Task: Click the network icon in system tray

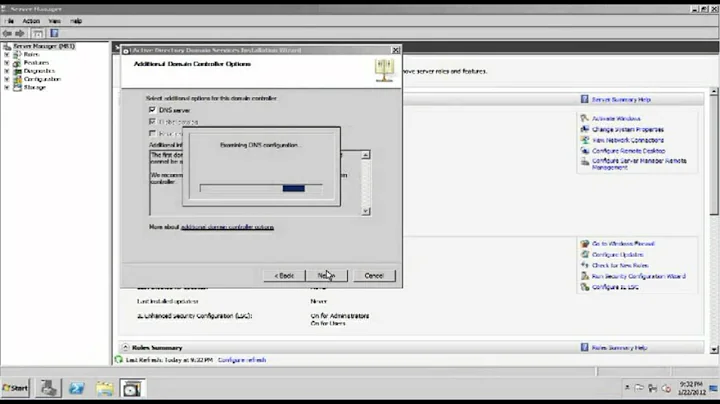Action: [652, 388]
